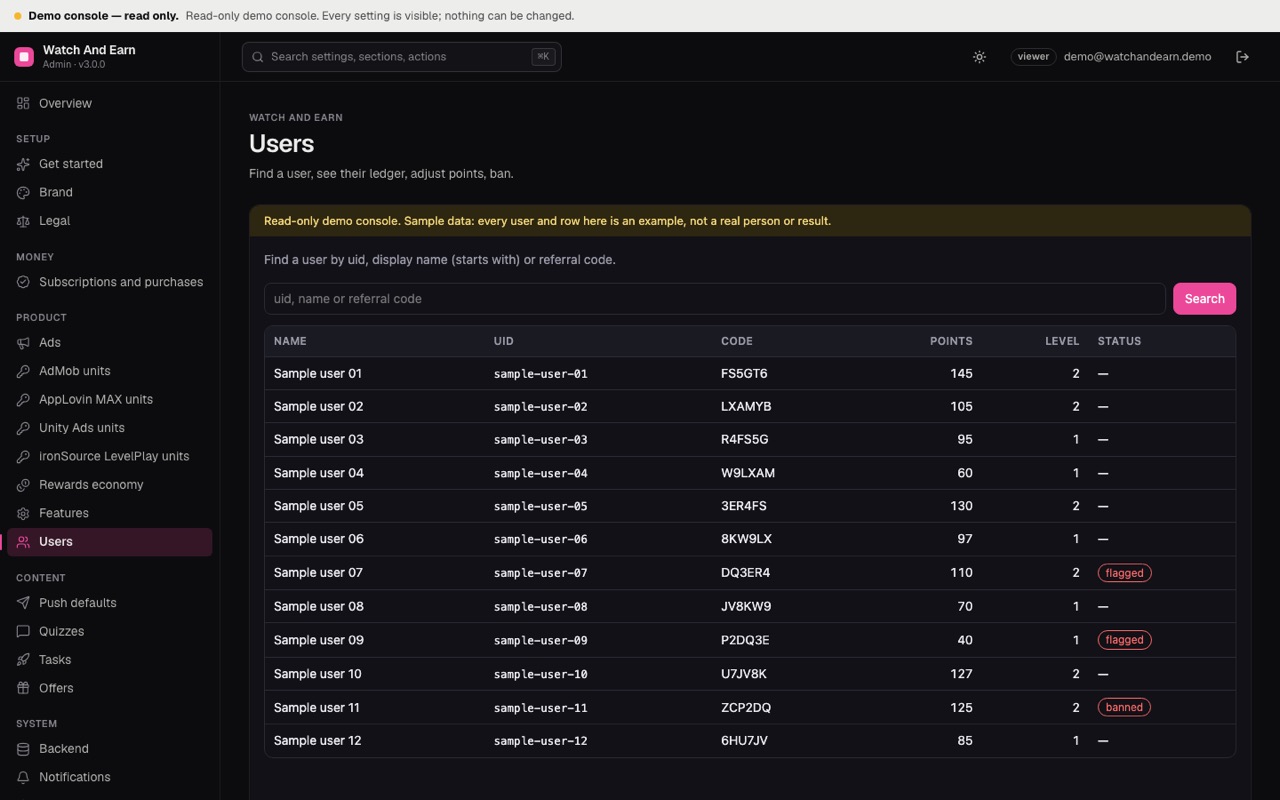Image resolution: width=1280 pixels, height=800 pixels.
Task: Click the Sample user 03 name cell
Action: tap(319, 440)
